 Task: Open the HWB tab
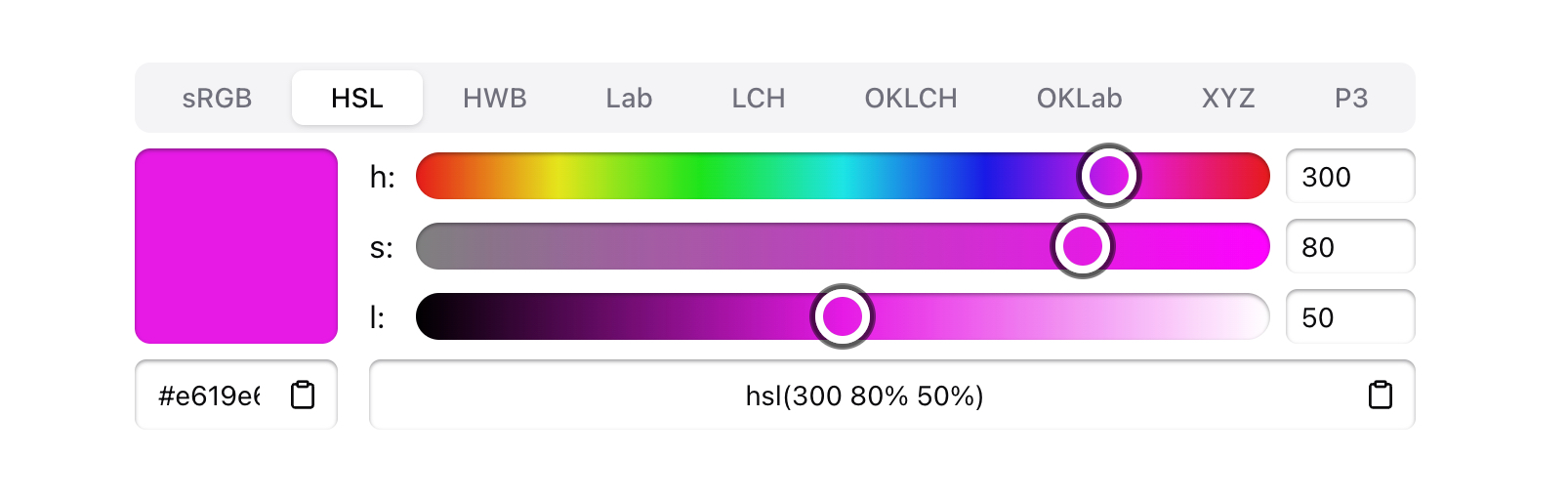494,98
